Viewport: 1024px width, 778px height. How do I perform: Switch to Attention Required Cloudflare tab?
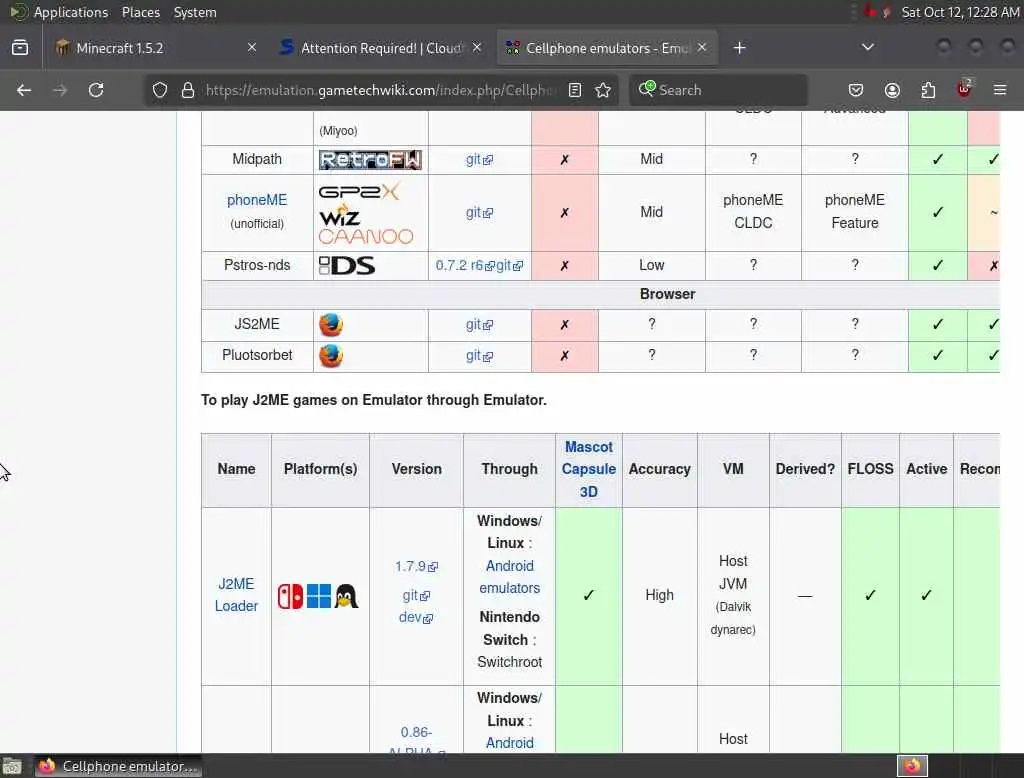click(382, 48)
